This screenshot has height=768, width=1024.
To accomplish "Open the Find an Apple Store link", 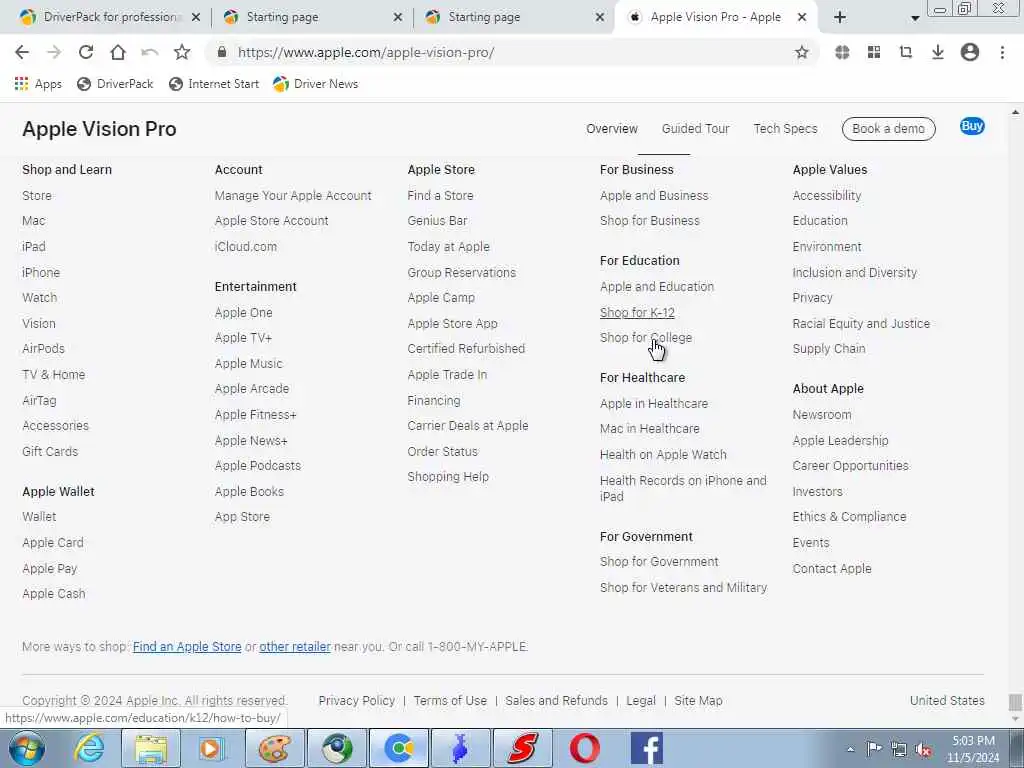I will (x=187, y=647).
